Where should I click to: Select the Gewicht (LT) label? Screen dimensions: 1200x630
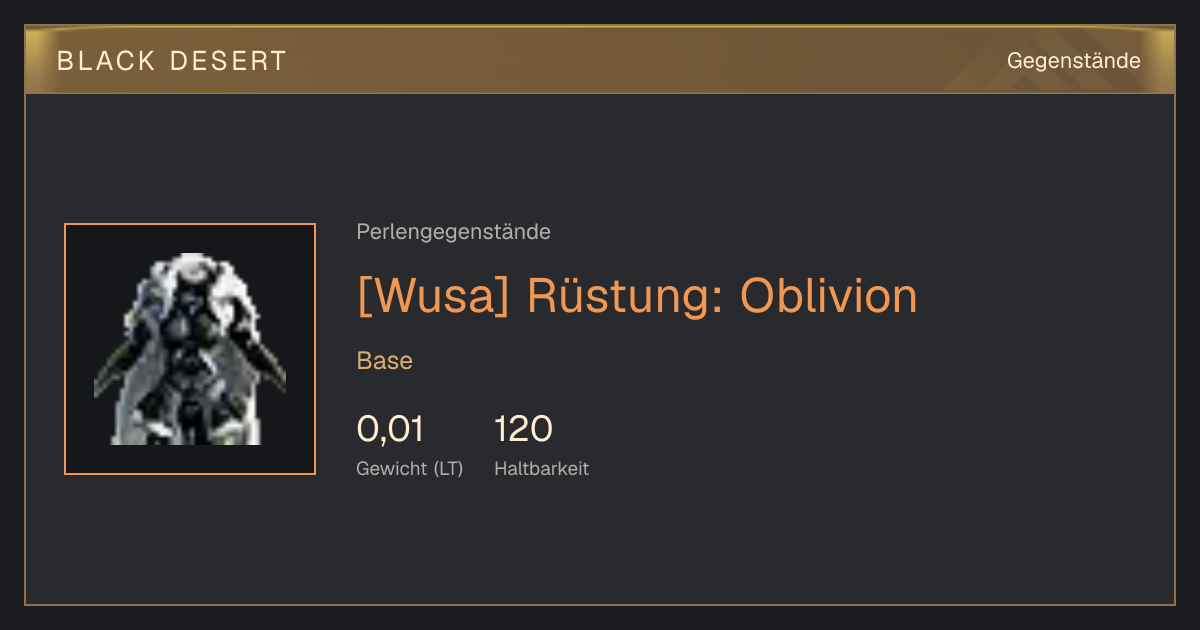coord(410,468)
